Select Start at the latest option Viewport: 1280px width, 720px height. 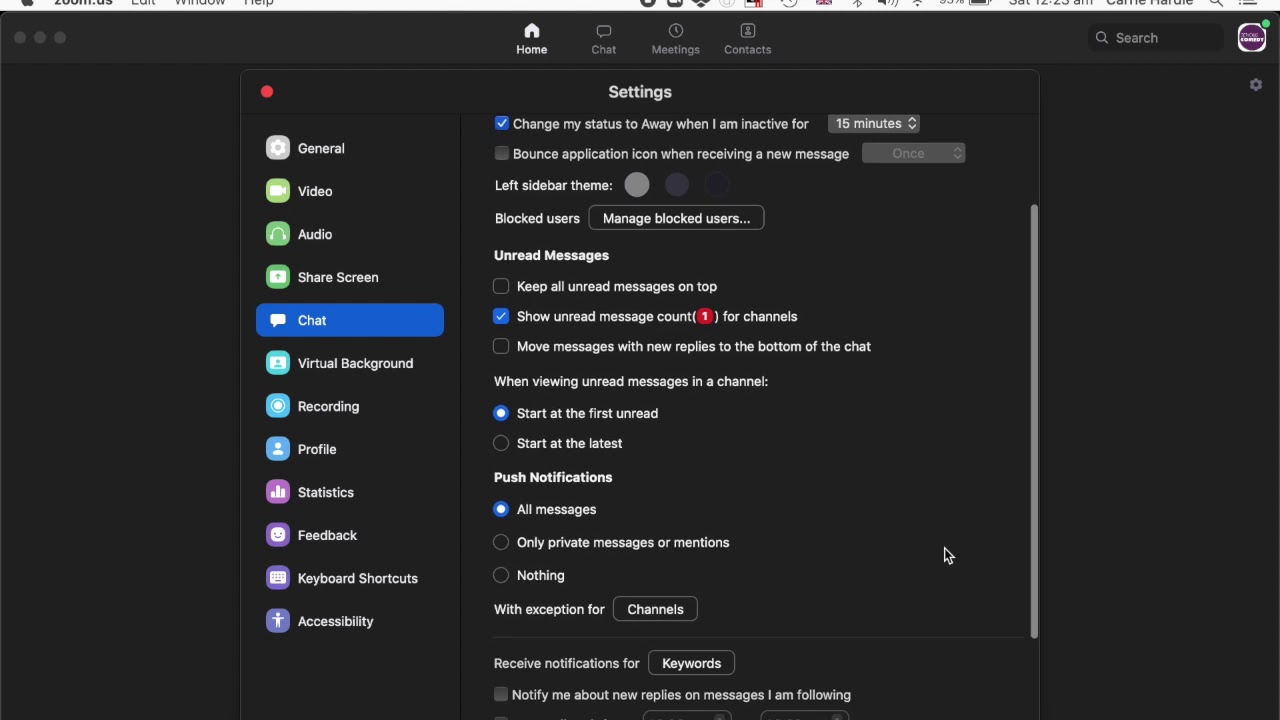pyautogui.click(x=501, y=443)
